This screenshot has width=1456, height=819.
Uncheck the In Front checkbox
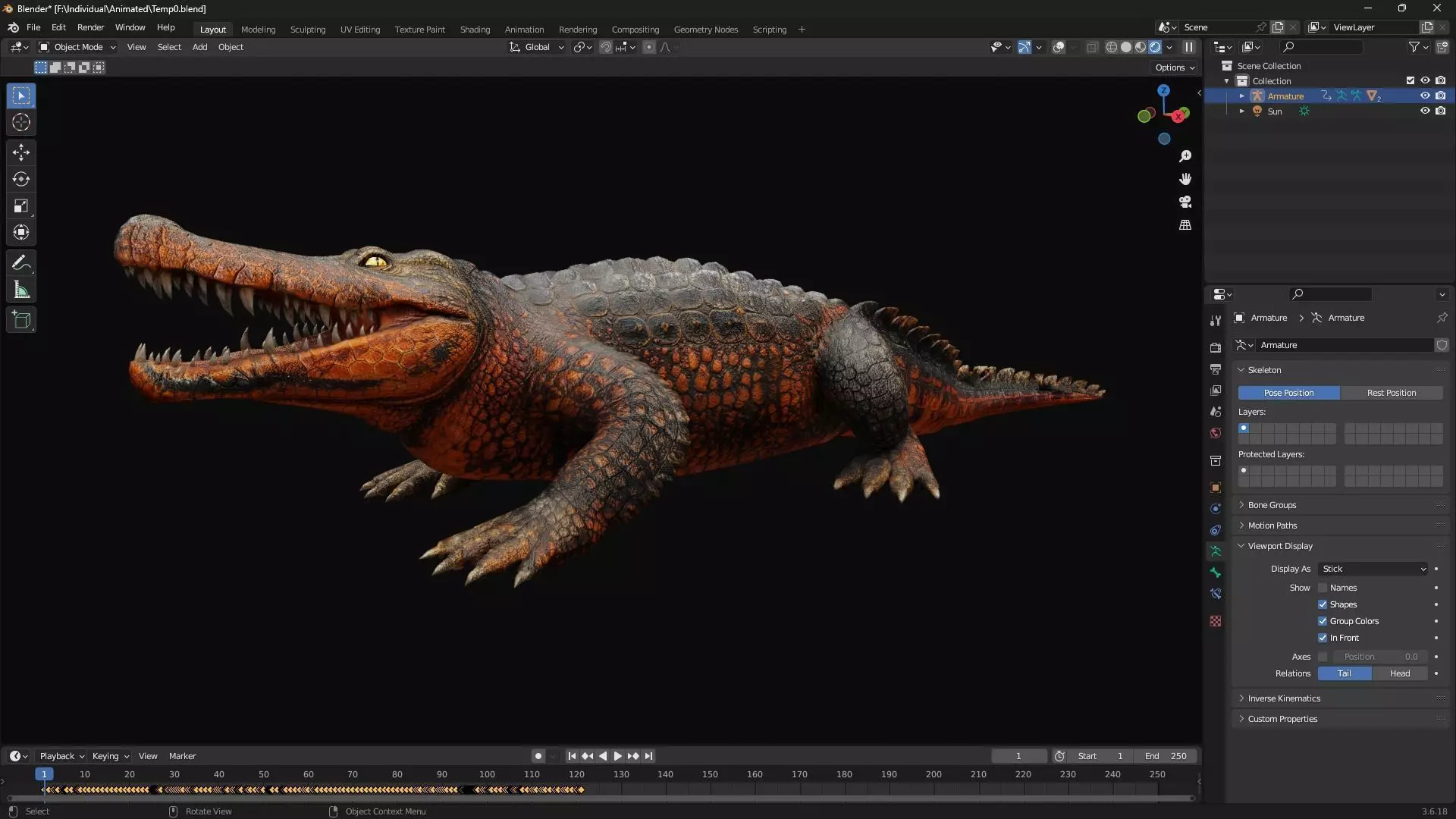coord(1323,638)
